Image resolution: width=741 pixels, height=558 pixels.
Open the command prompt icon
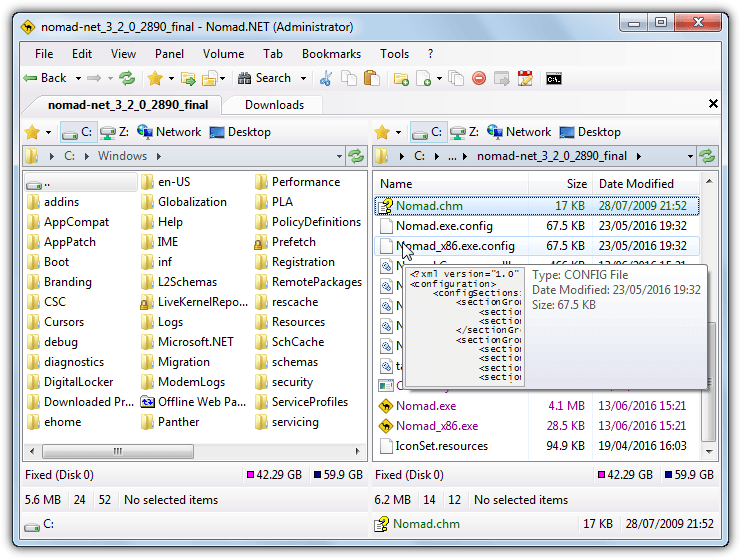pos(553,79)
